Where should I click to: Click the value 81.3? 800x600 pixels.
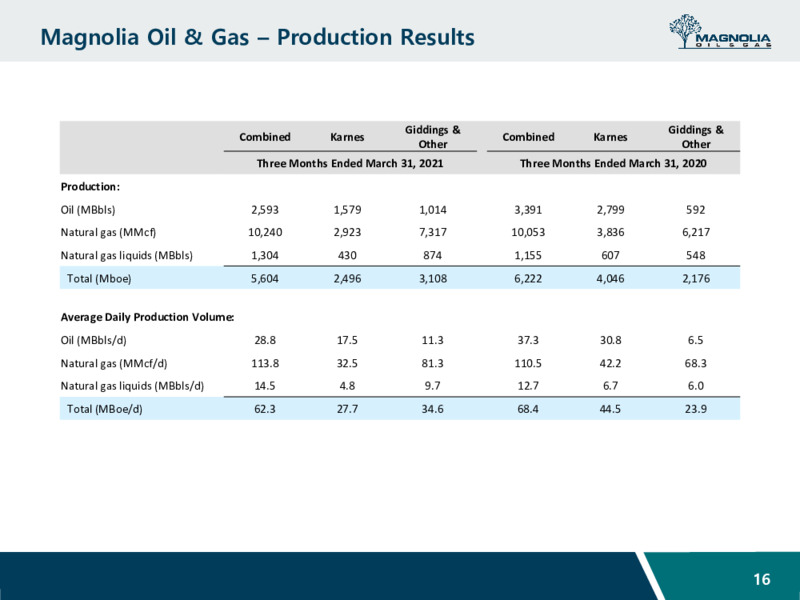[433, 363]
